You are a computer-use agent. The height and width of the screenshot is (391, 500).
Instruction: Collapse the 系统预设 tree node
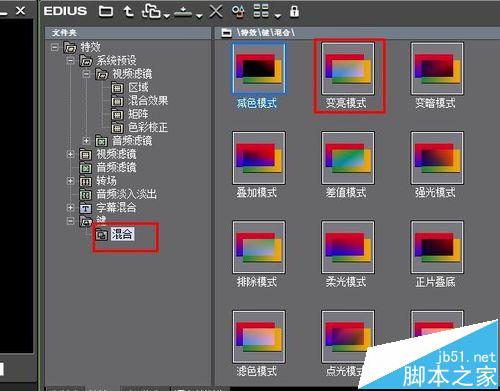click(71, 61)
